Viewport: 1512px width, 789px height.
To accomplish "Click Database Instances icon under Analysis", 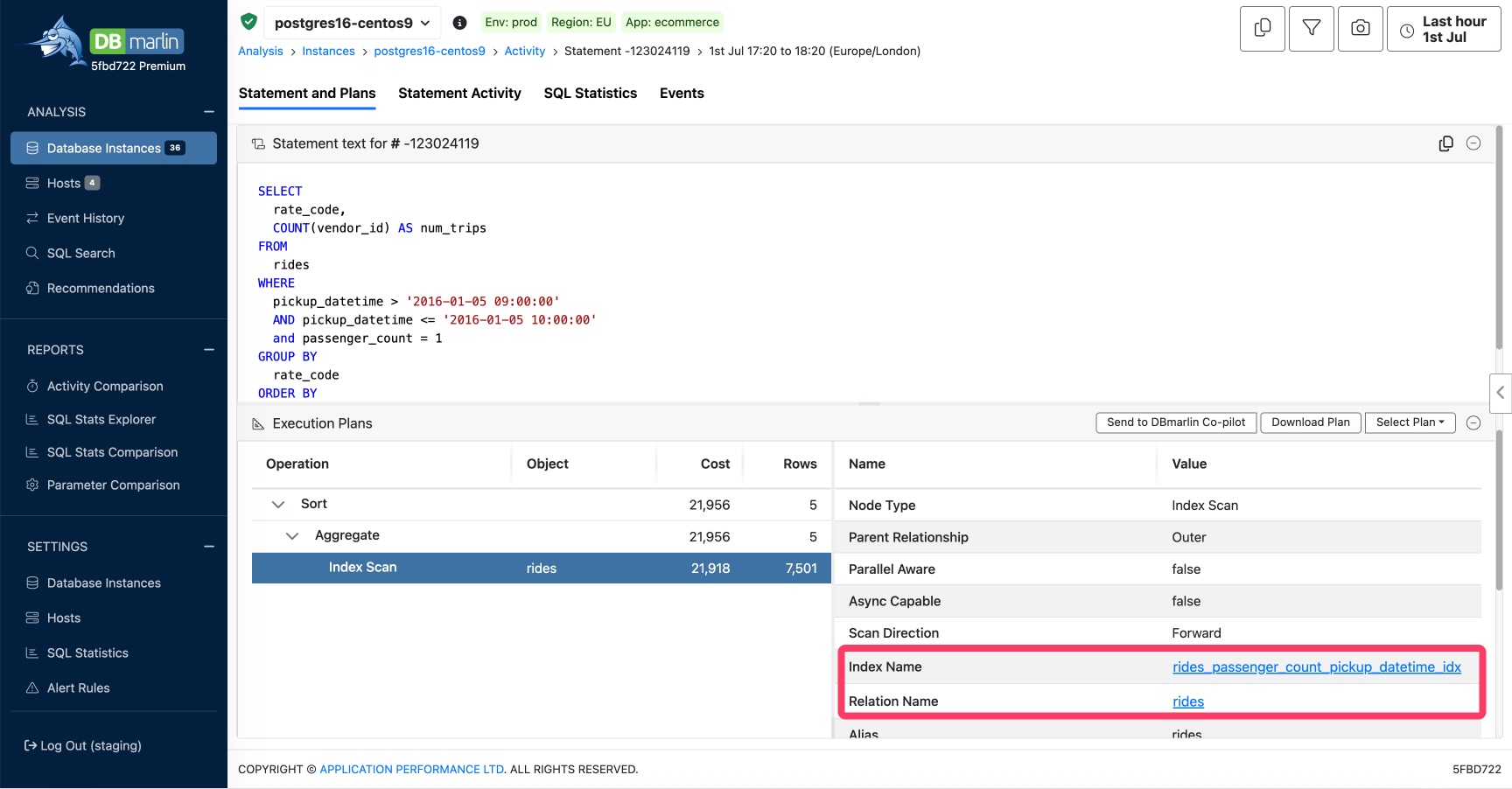I will 32,148.
